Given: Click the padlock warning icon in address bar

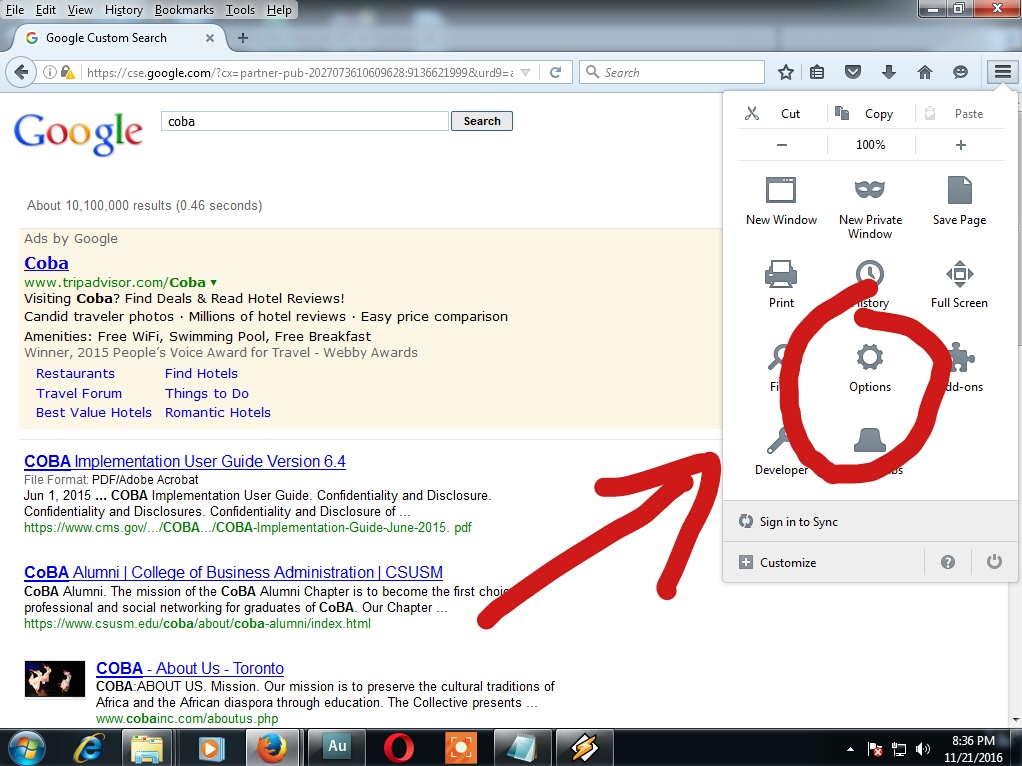Looking at the screenshot, I should pyautogui.click(x=68, y=72).
